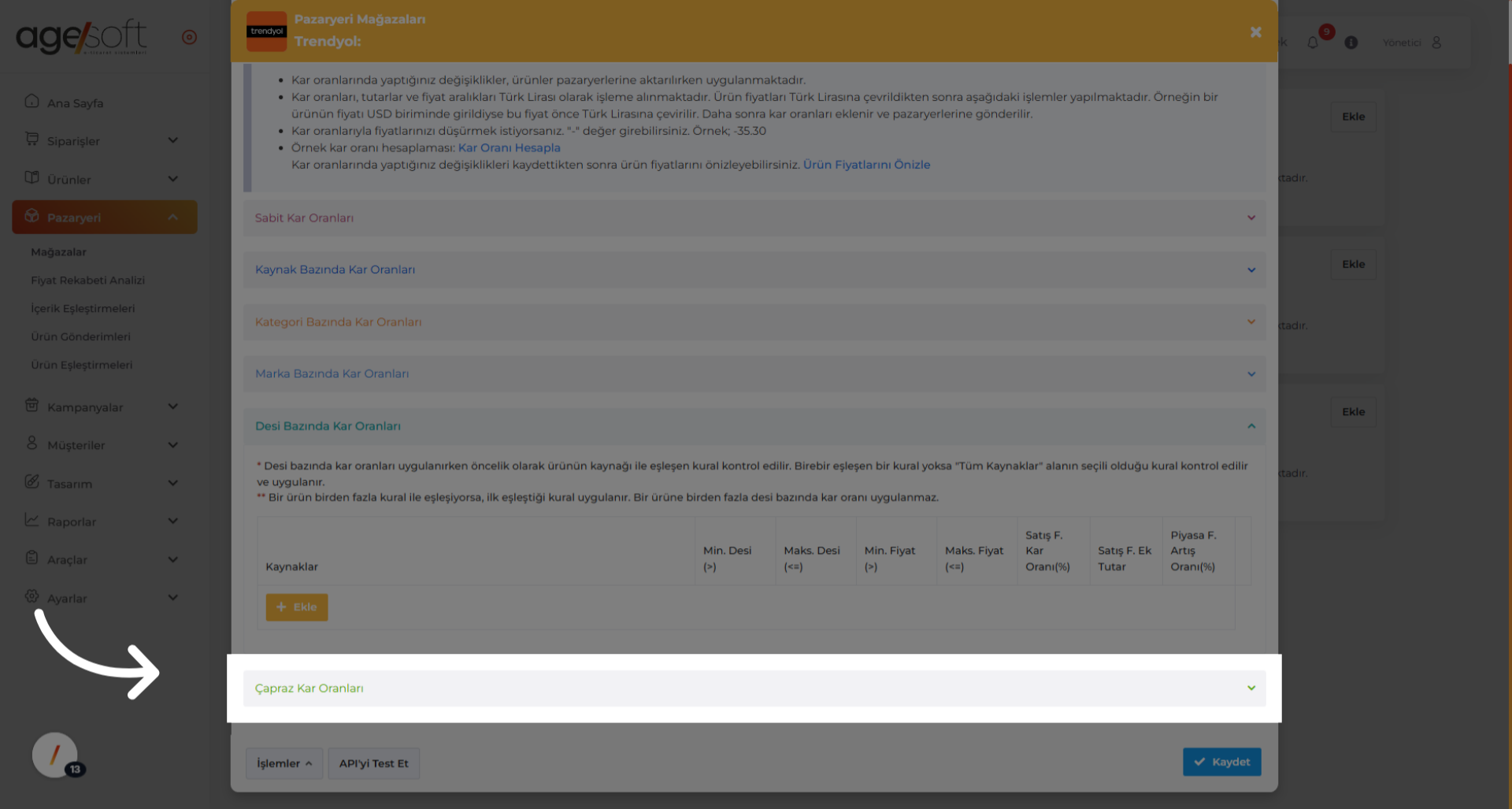Expand Sabit Kar Oranları section

click(x=754, y=218)
